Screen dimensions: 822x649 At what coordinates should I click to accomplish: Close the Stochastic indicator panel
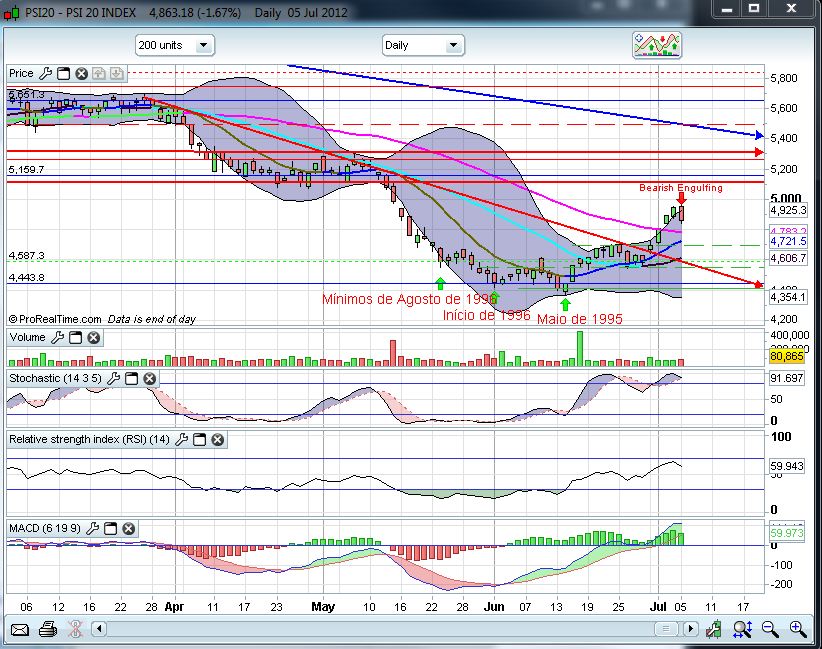pos(149,378)
